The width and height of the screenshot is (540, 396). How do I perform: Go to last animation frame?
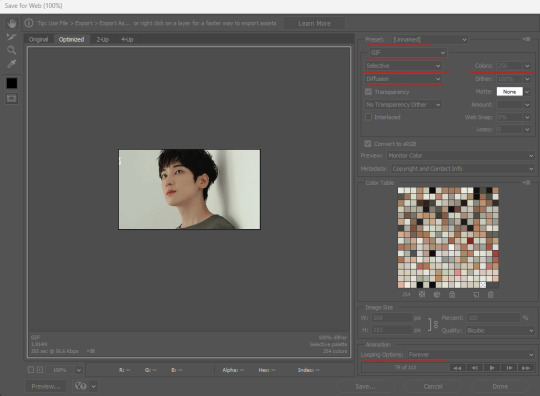click(x=526, y=368)
